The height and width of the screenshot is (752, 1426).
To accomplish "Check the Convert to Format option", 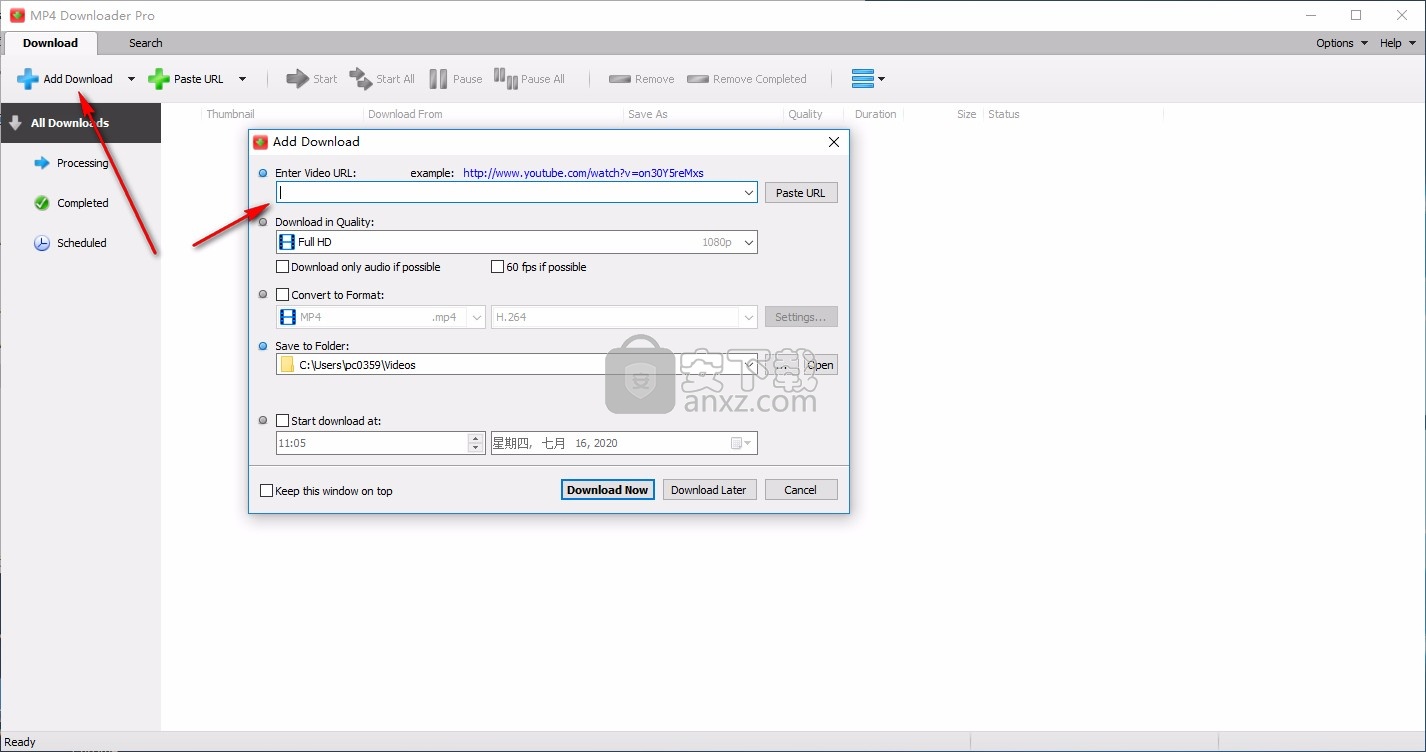I will [x=283, y=295].
